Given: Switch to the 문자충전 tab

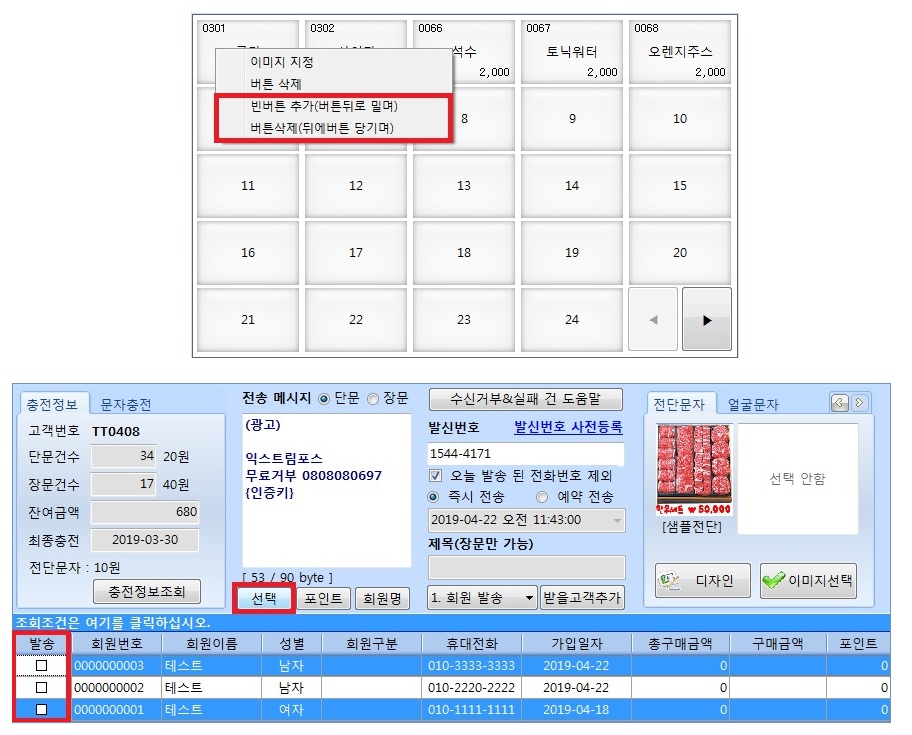Looking at the screenshot, I should 126,404.
